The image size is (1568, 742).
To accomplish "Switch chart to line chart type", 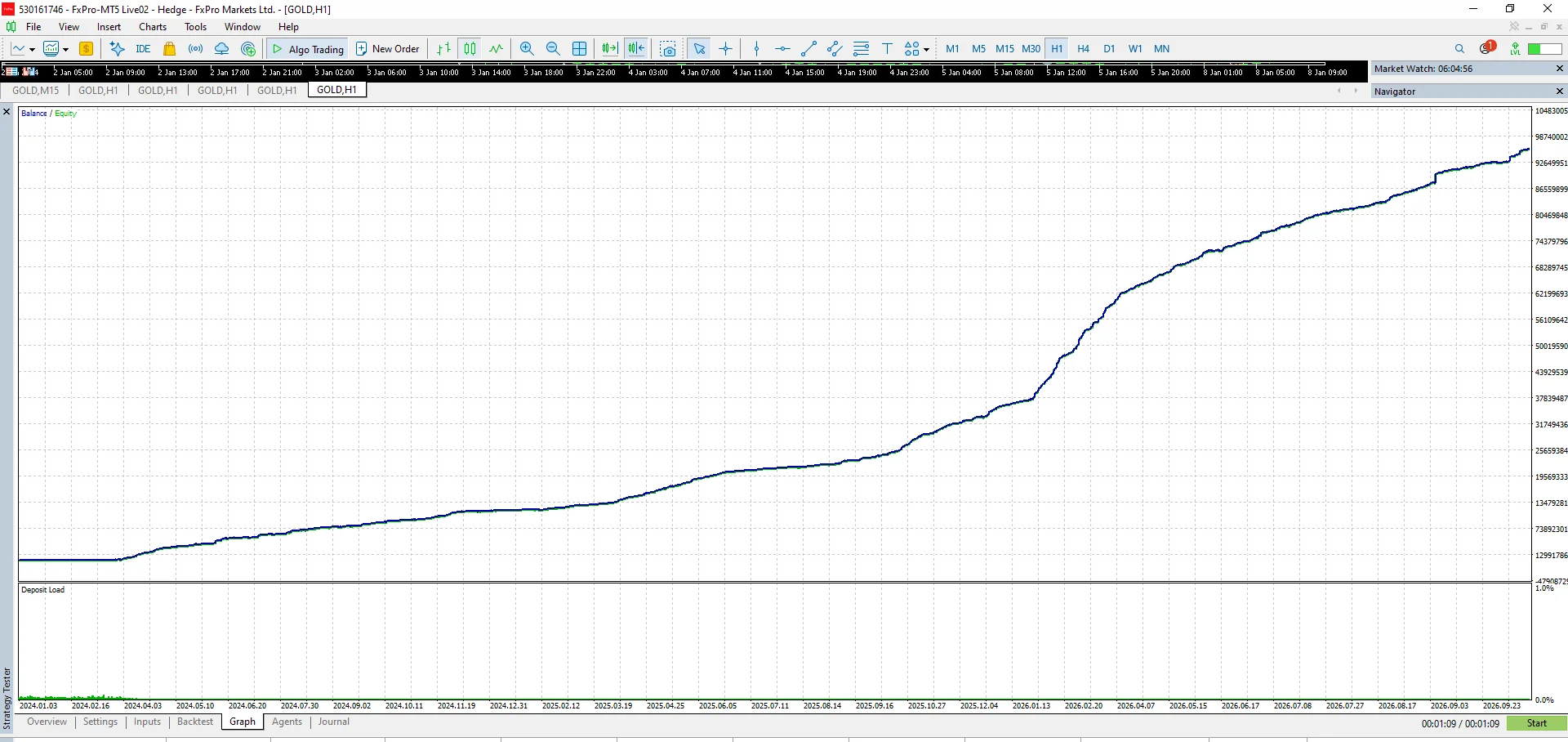I will click(x=496, y=49).
